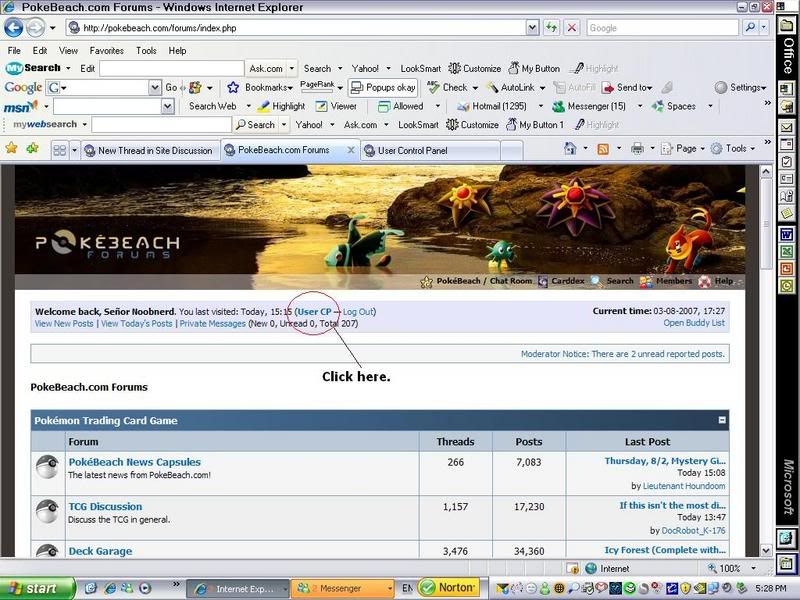The height and width of the screenshot is (600, 800).
Task: Open the TCG Discussion forum
Action: pos(106,506)
